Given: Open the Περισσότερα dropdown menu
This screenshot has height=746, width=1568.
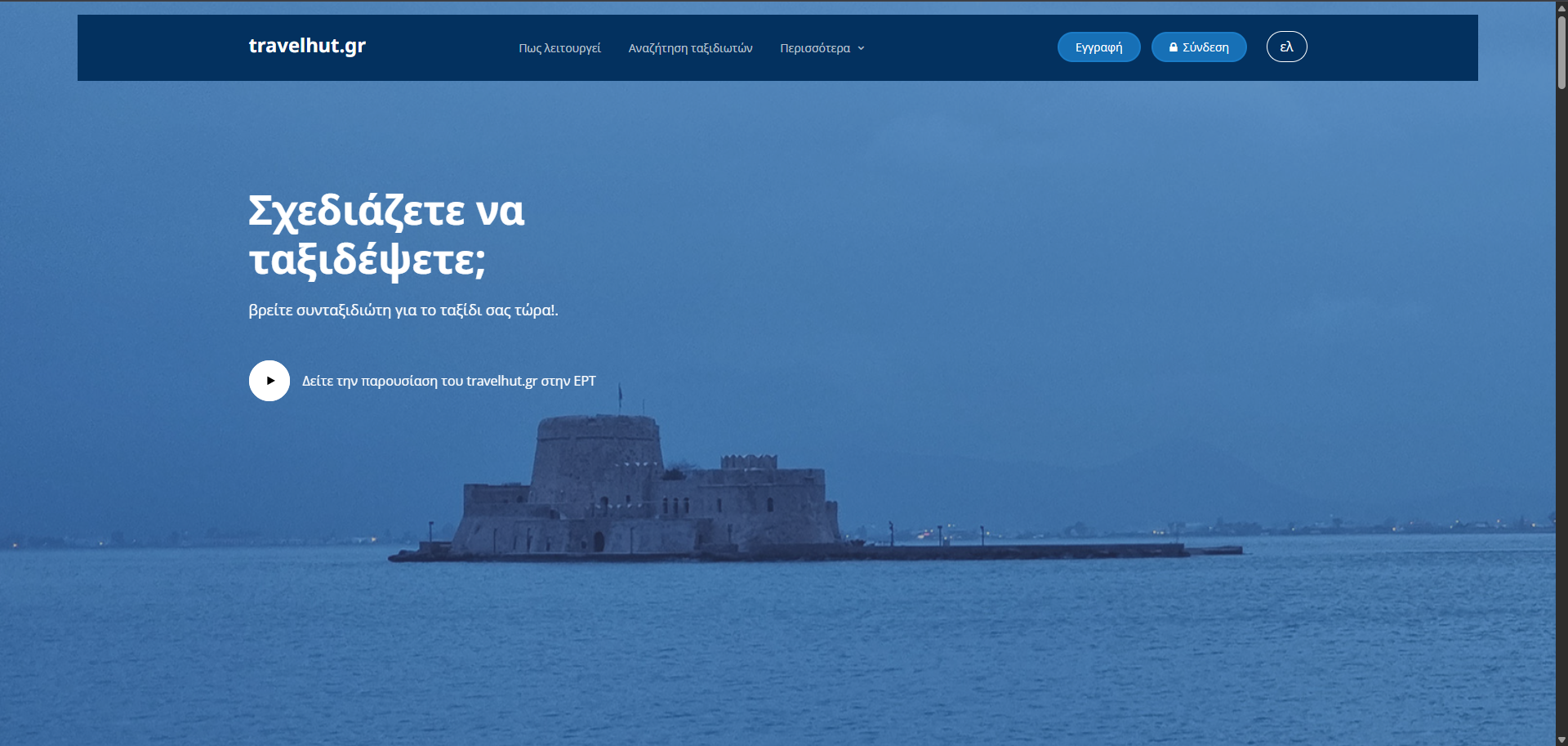Looking at the screenshot, I should [x=815, y=48].
